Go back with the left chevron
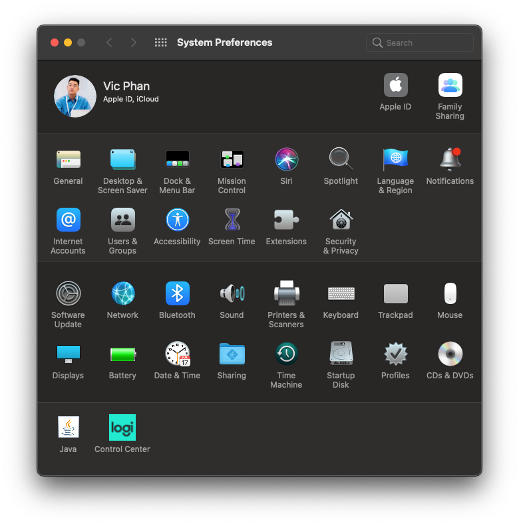Screen dimensions: 519x525 tap(109, 43)
